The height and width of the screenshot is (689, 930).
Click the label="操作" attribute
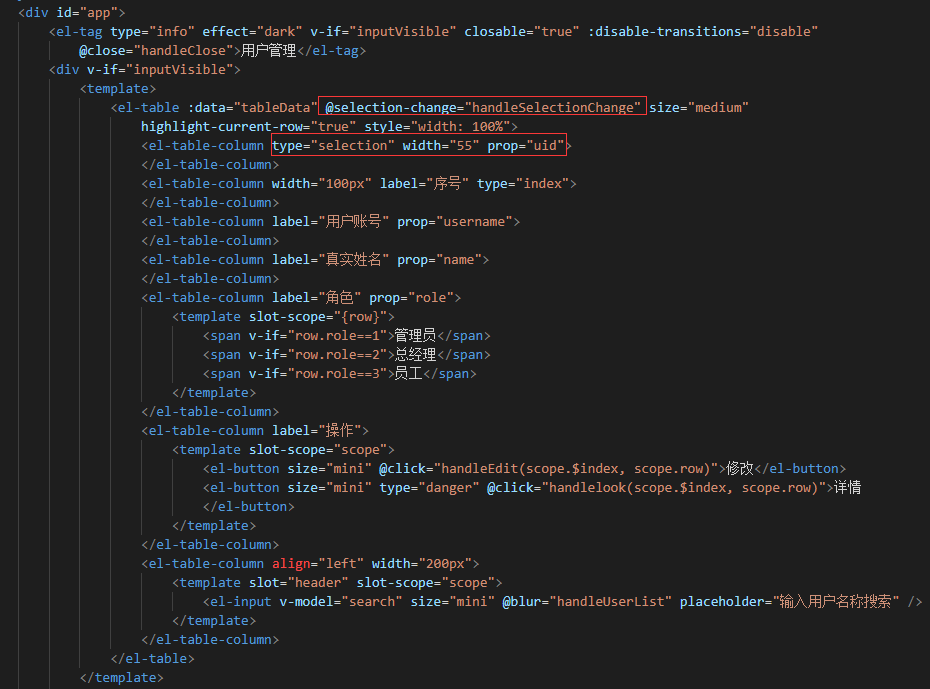[x=317, y=430]
